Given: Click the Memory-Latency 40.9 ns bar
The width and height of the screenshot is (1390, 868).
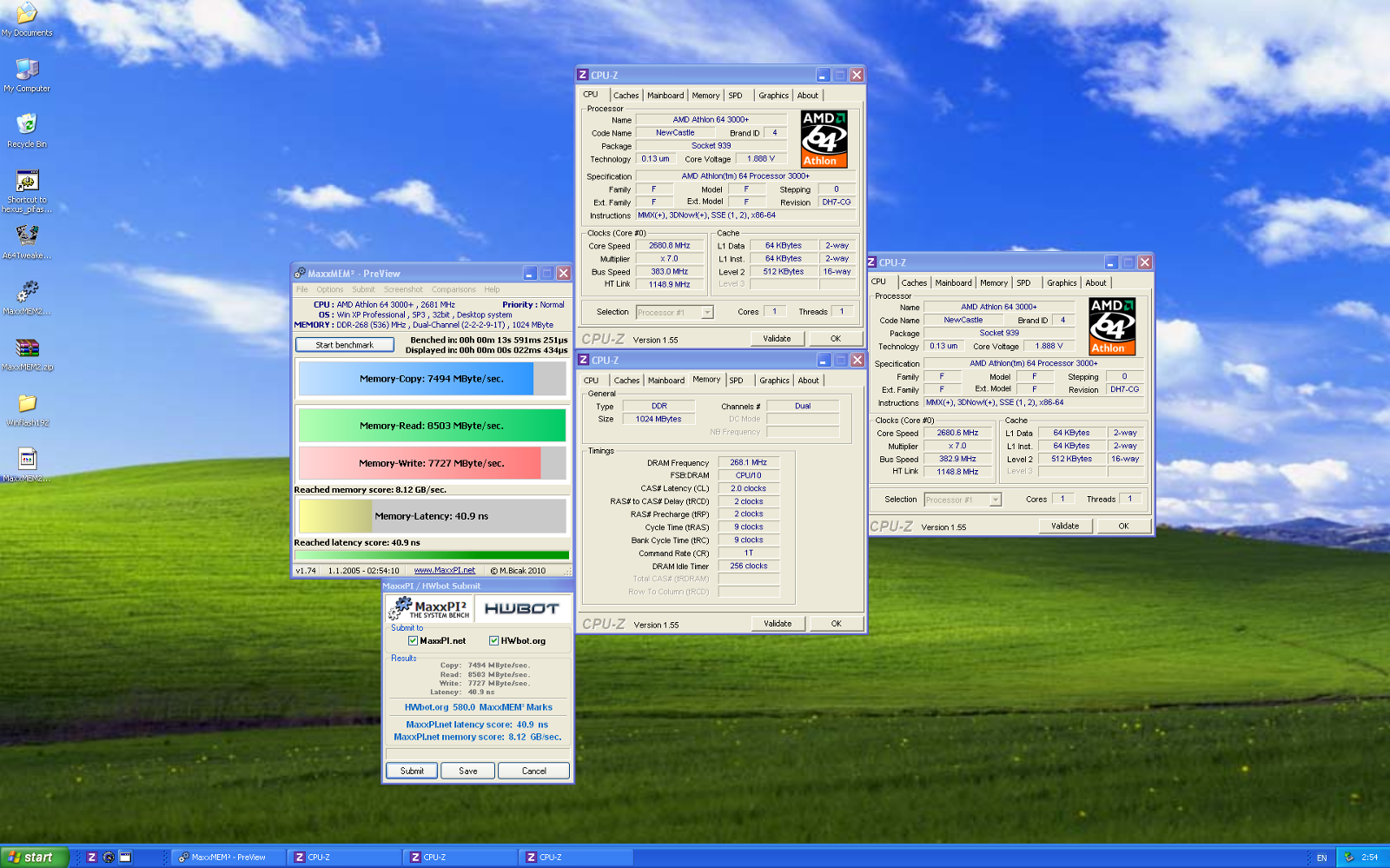Looking at the screenshot, I should click(x=432, y=516).
